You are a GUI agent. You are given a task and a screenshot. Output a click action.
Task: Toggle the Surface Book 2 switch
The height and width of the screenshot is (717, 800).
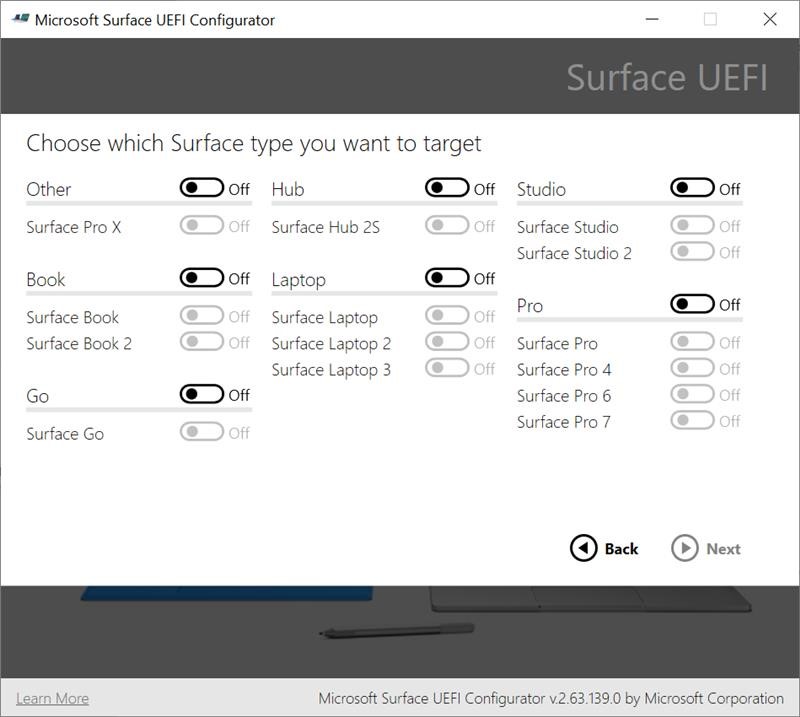(202, 342)
